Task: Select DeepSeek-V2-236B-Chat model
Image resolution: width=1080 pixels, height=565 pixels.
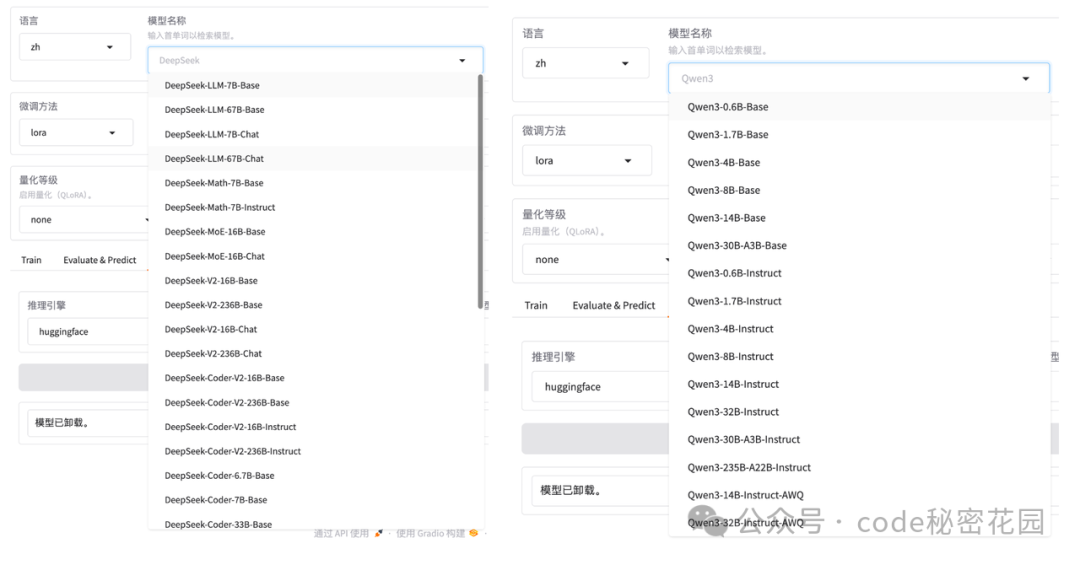Action: (313, 353)
